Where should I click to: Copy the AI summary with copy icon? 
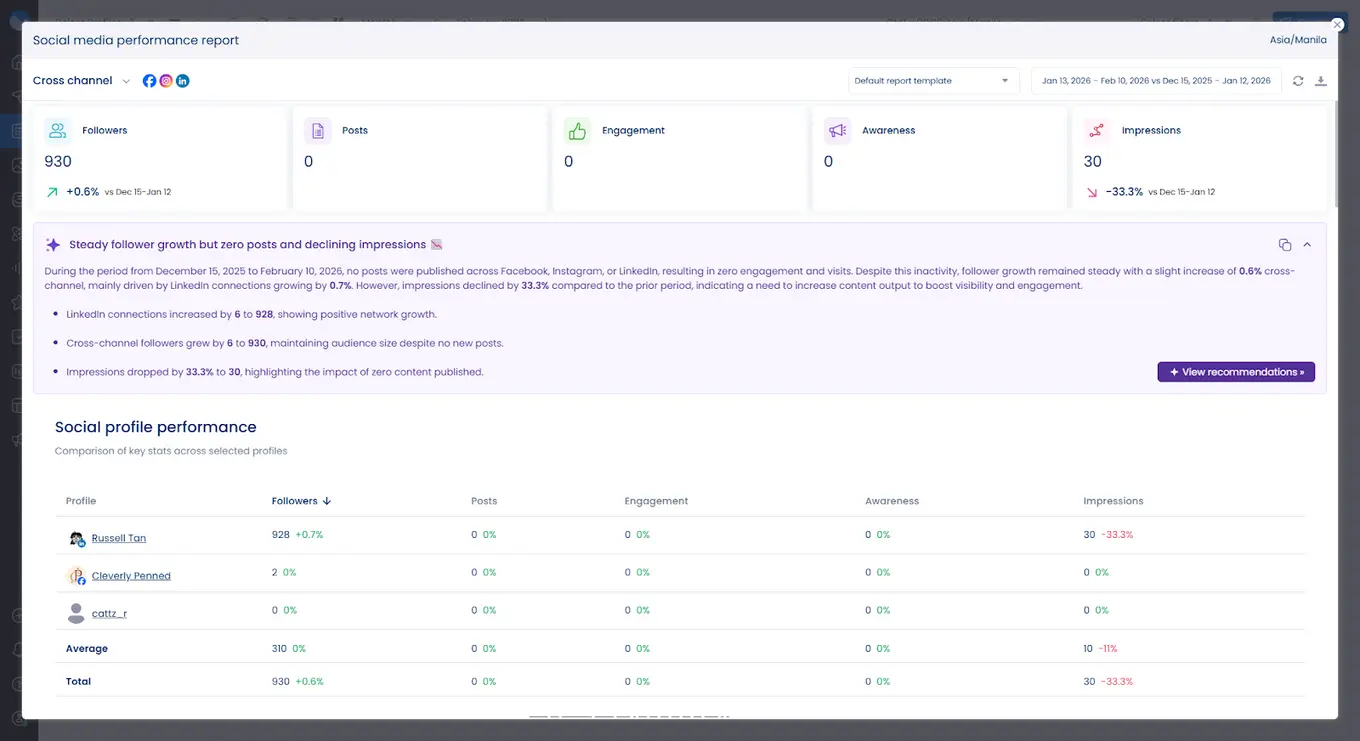(1285, 245)
